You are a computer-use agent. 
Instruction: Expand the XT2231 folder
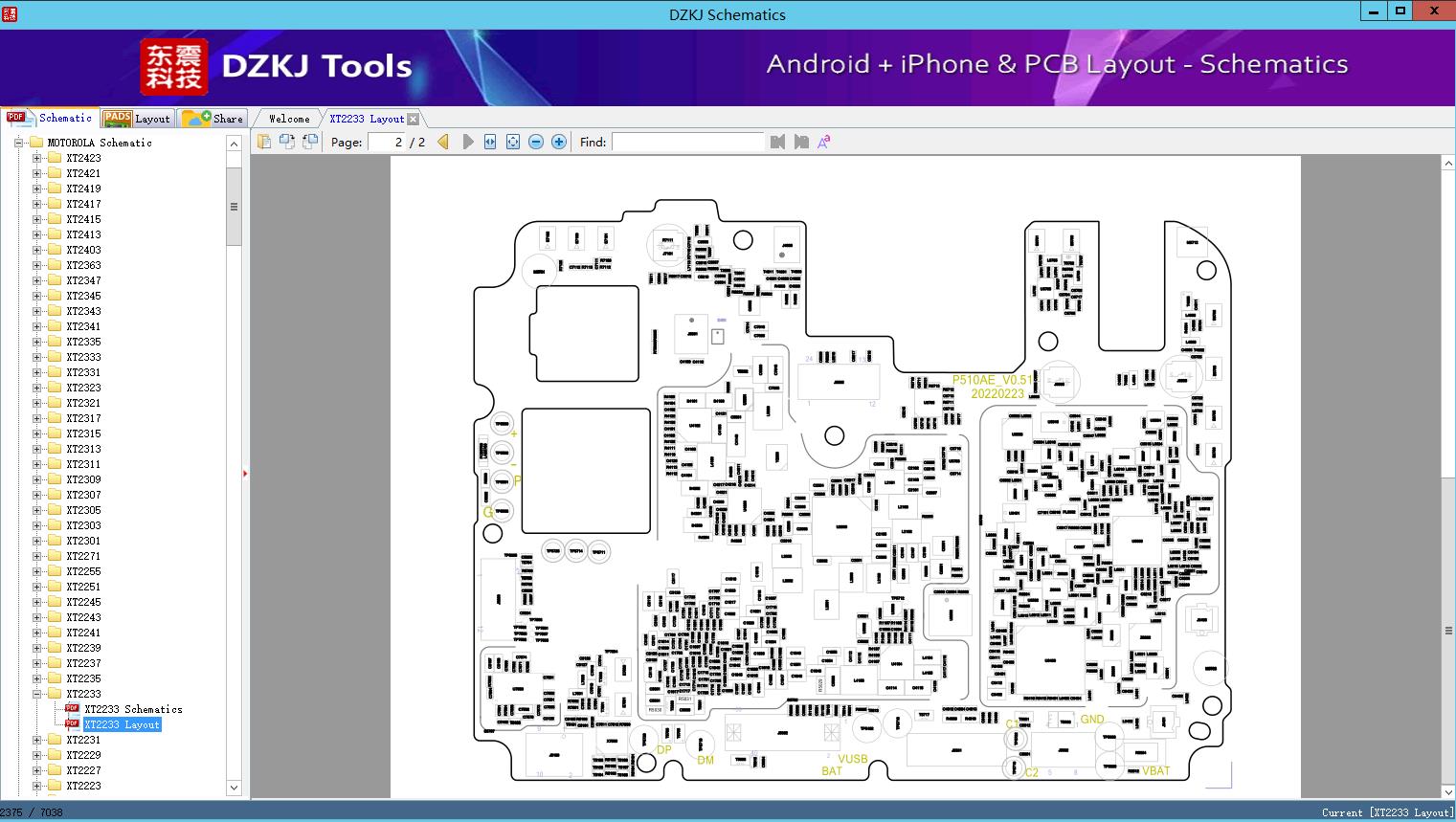pos(35,739)
